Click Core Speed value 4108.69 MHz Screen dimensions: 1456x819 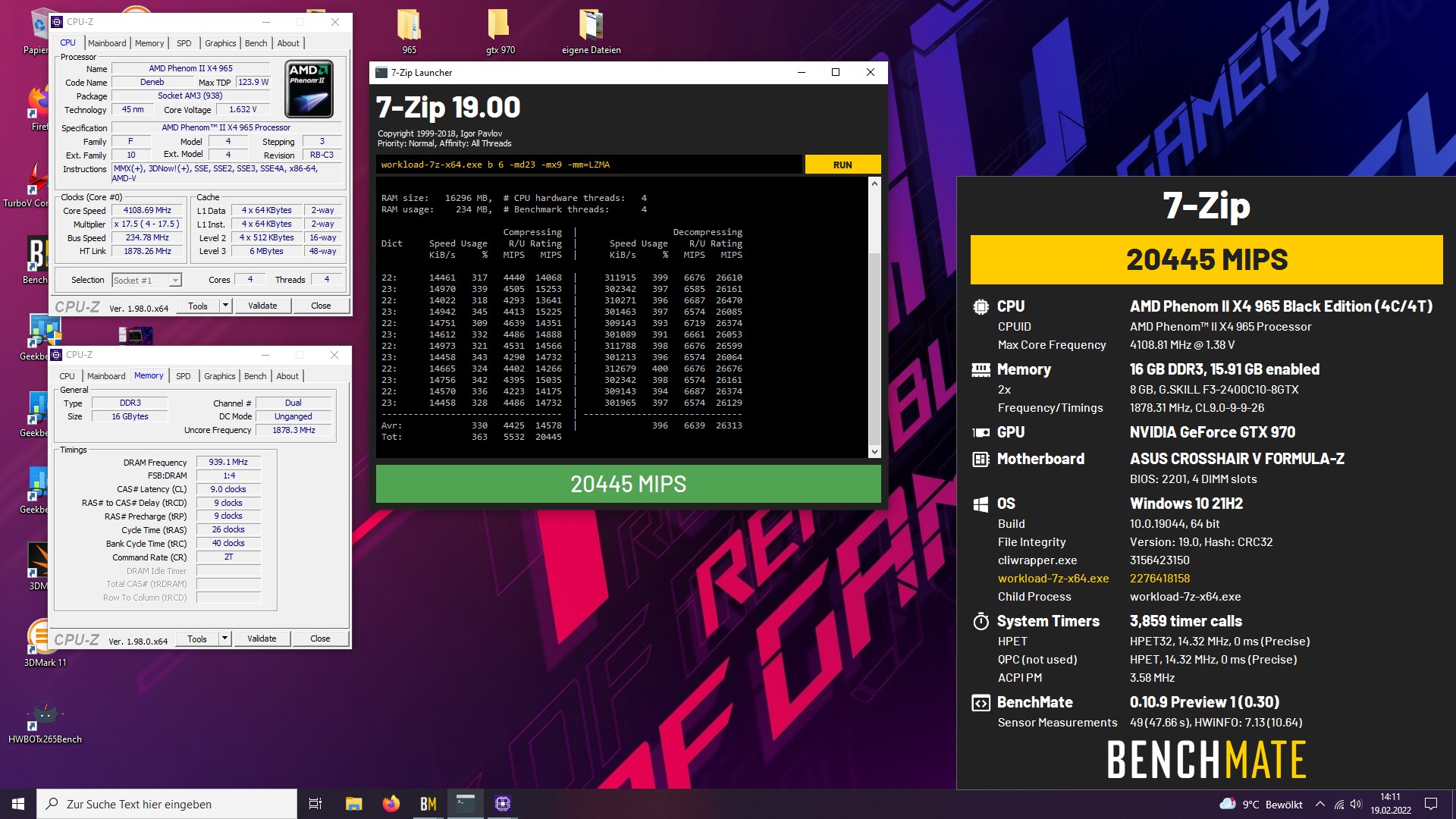[x=147, y=211]
